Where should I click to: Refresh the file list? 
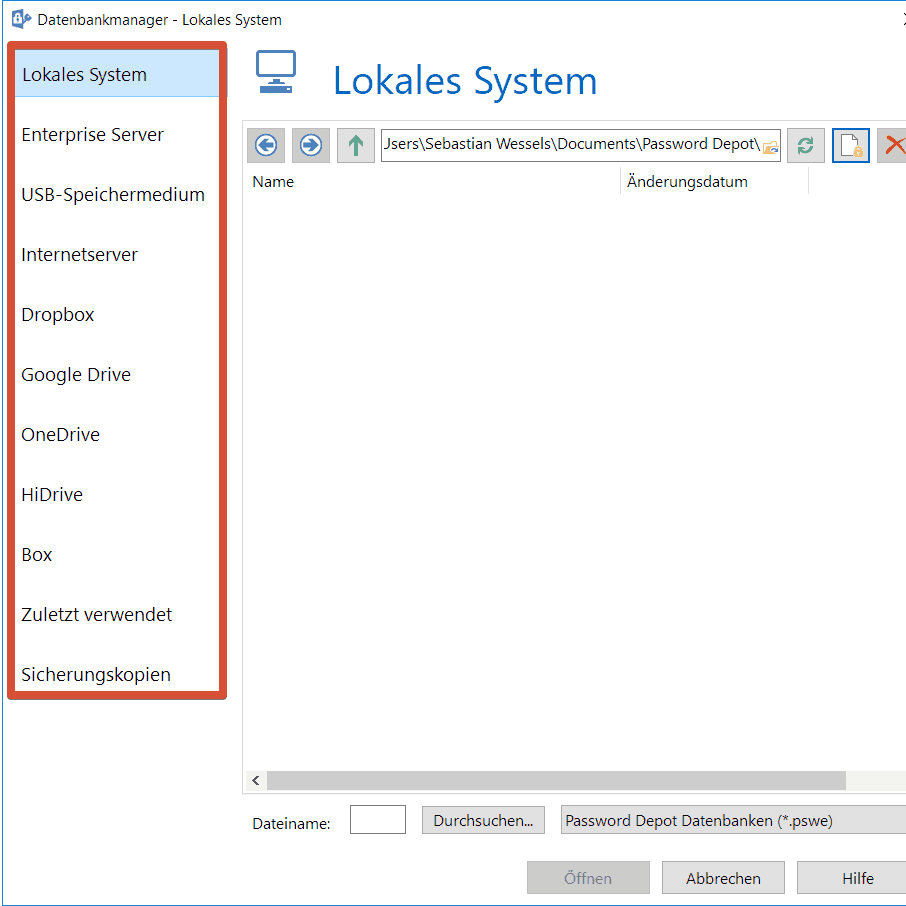[x=805, y=145]
